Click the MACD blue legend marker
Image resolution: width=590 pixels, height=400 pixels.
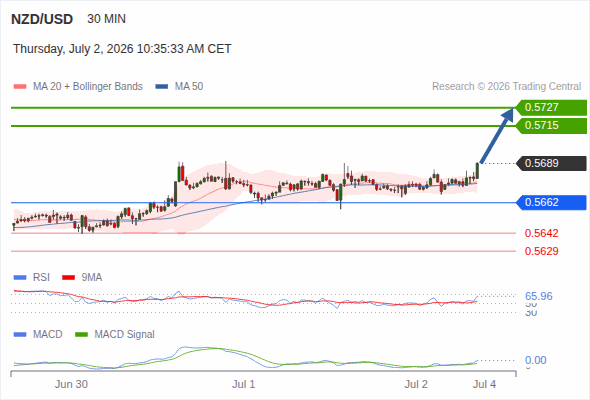[20, 334]
